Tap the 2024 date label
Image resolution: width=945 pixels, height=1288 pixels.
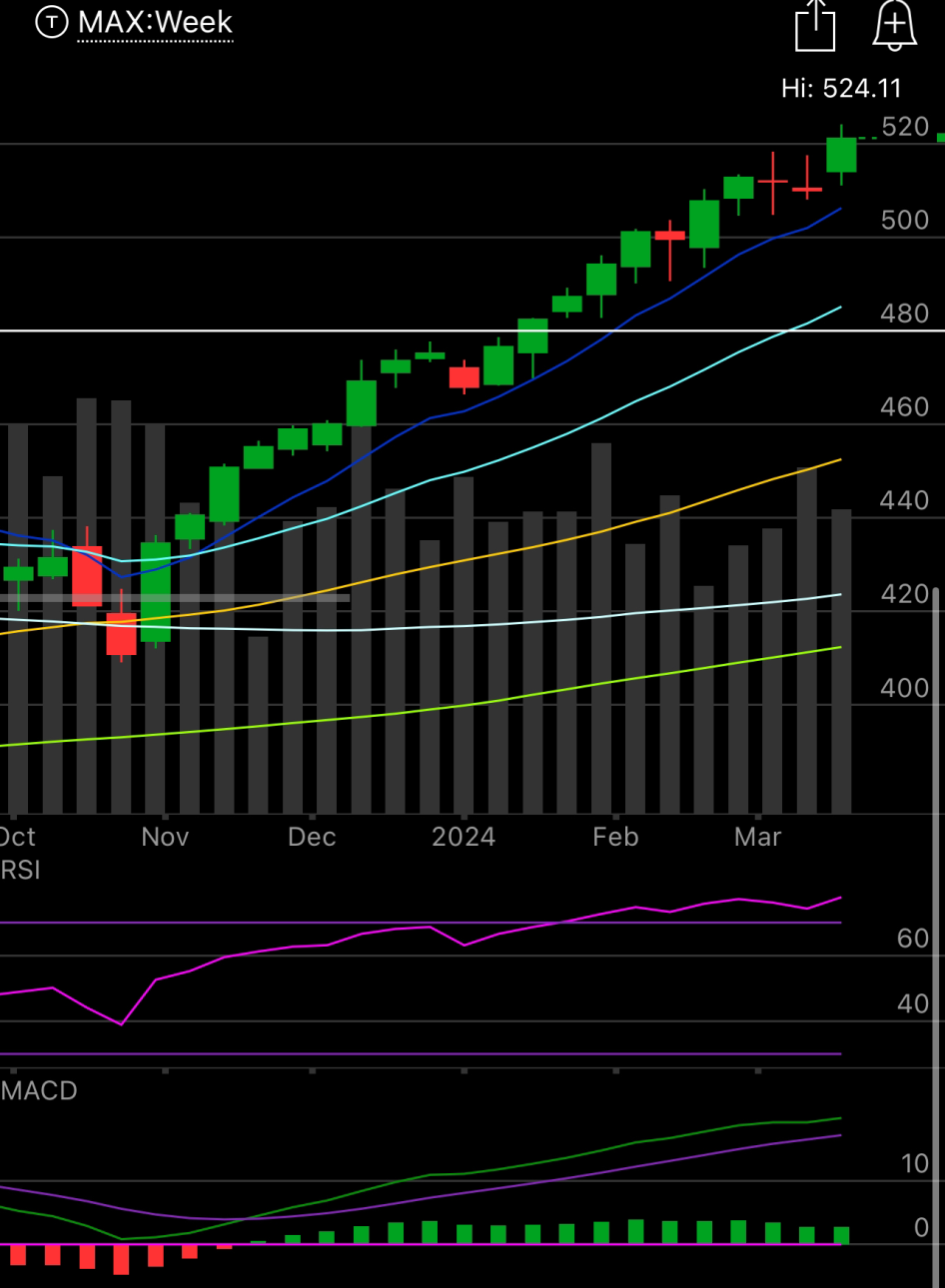[x=464, y=837]
